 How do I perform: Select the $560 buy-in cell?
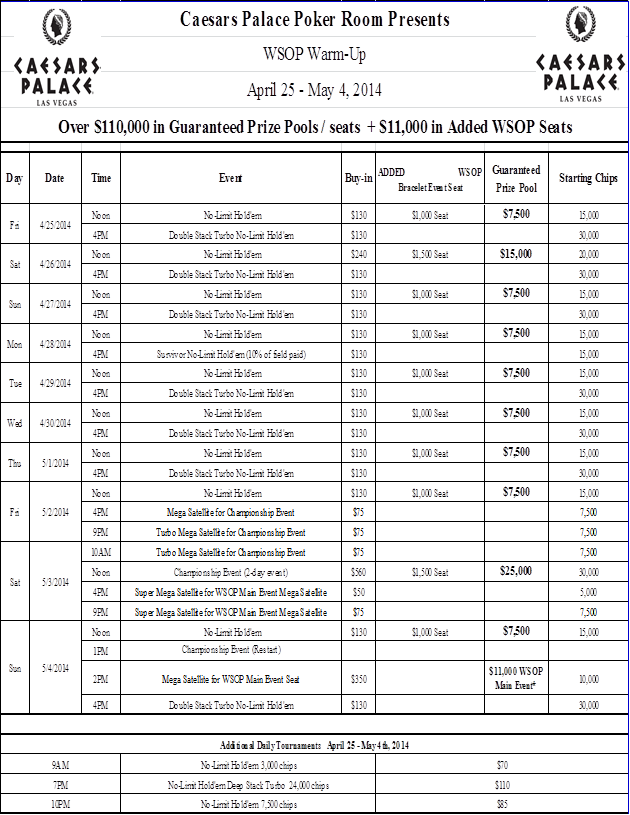(x=359, y=572)
